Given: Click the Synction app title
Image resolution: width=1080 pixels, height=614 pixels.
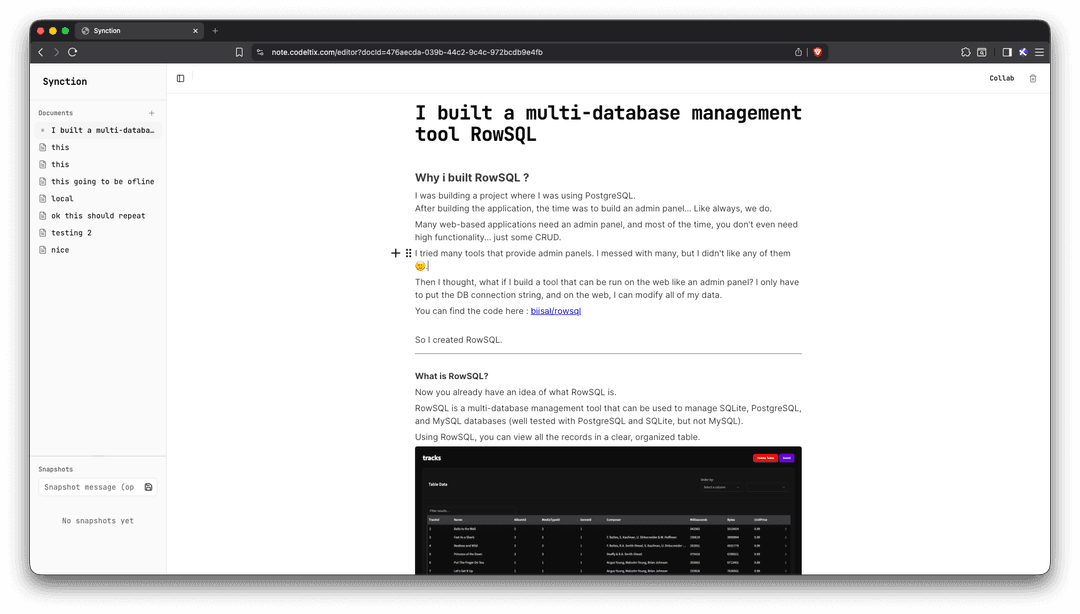Looking at the screenshot, I should [x=65, y=81].
